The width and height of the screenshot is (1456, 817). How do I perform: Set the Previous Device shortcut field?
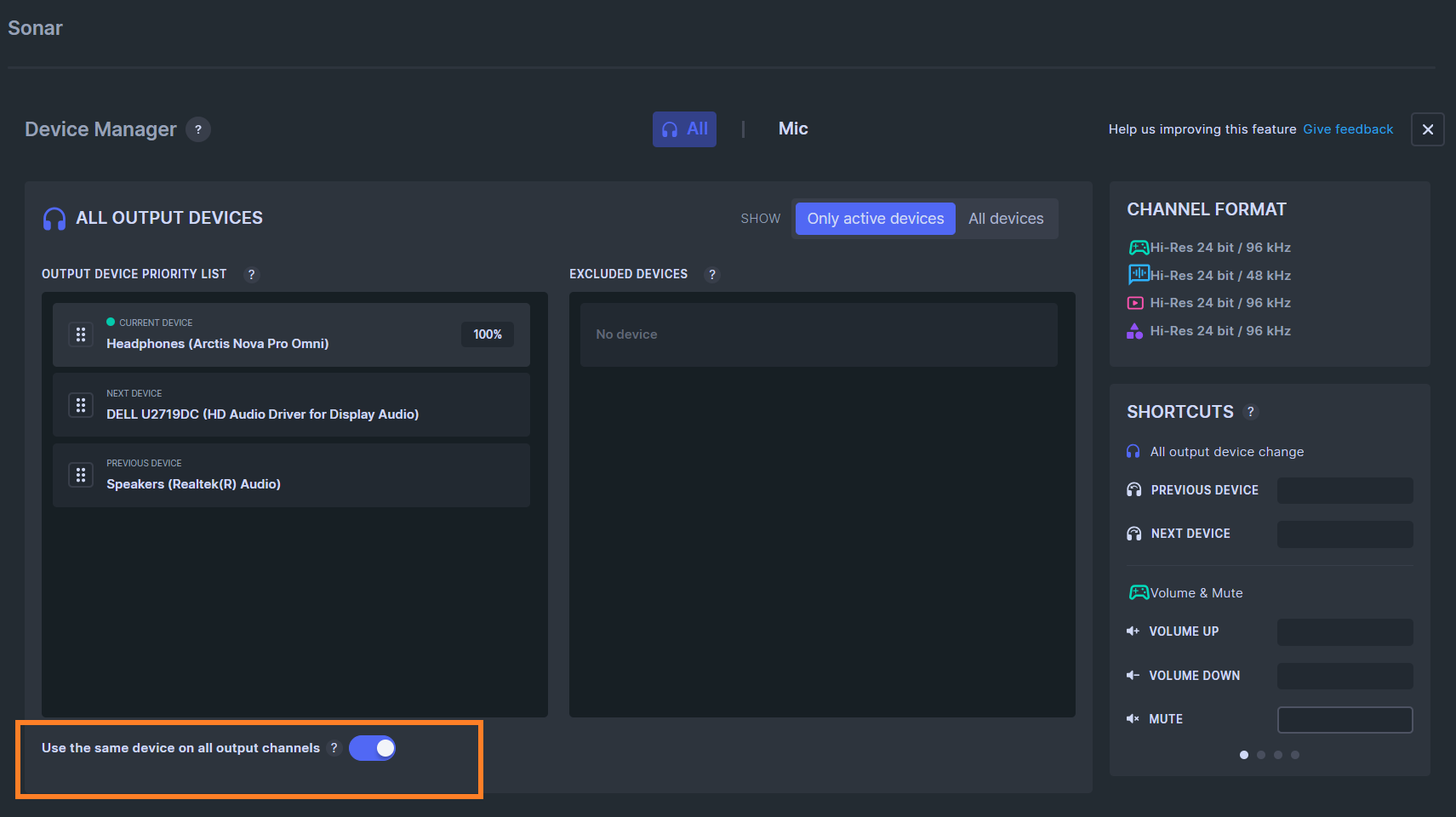(x=1345, y=490)
